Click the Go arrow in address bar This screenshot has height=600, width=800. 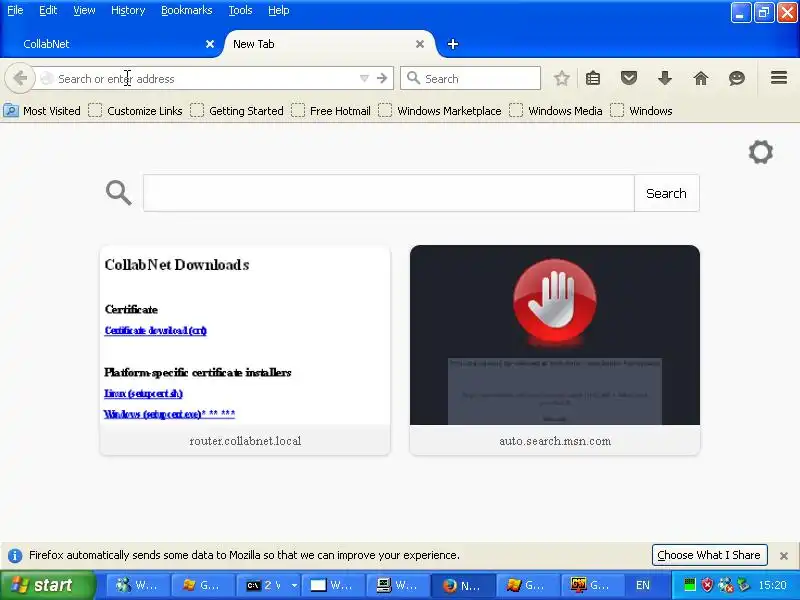[x=382, y=79]
